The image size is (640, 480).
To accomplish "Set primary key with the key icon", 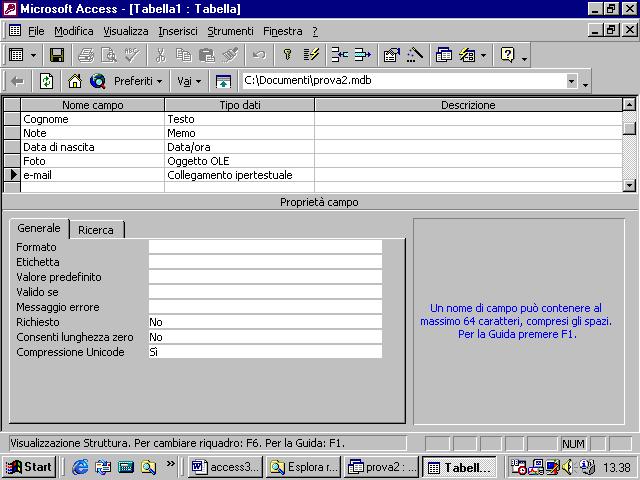I will coord(287,55).
